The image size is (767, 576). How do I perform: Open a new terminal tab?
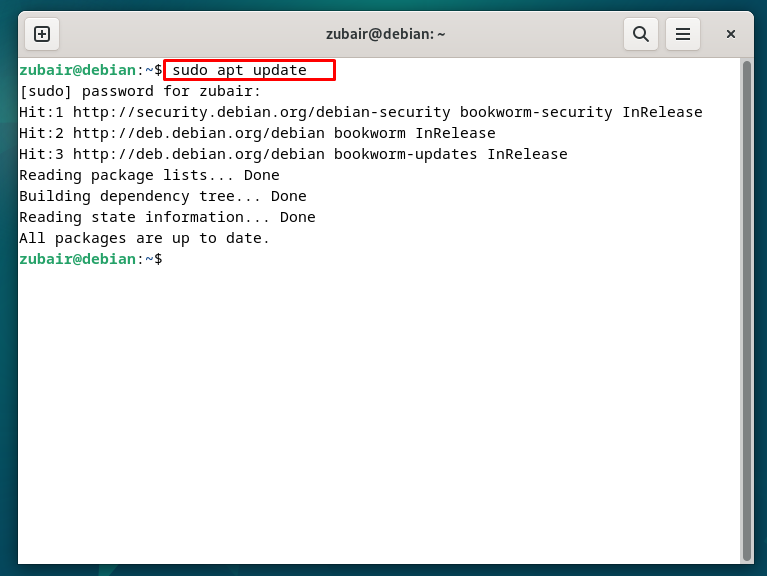coord(42,34)
